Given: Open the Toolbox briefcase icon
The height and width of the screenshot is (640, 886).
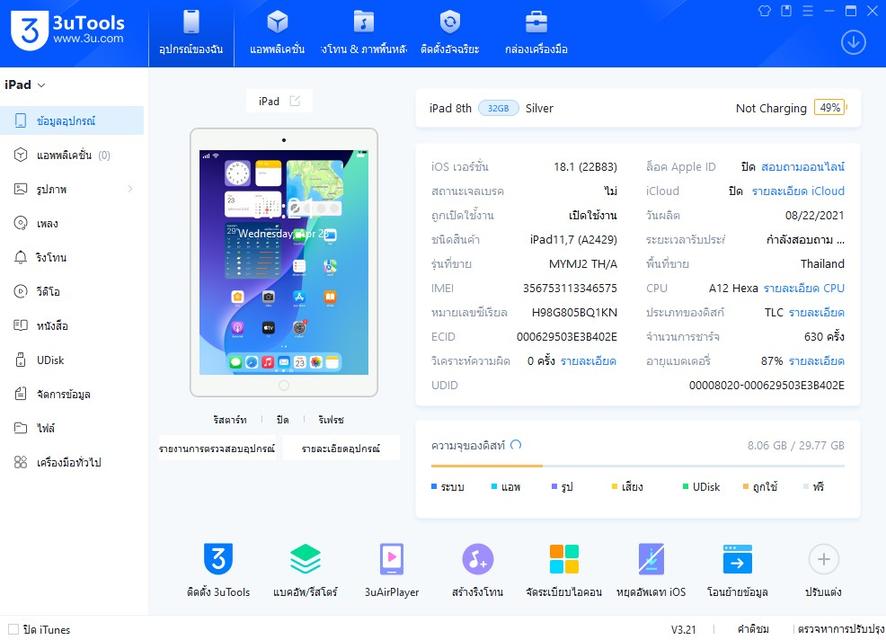Looking at the screenshot, I should [536, 22].
